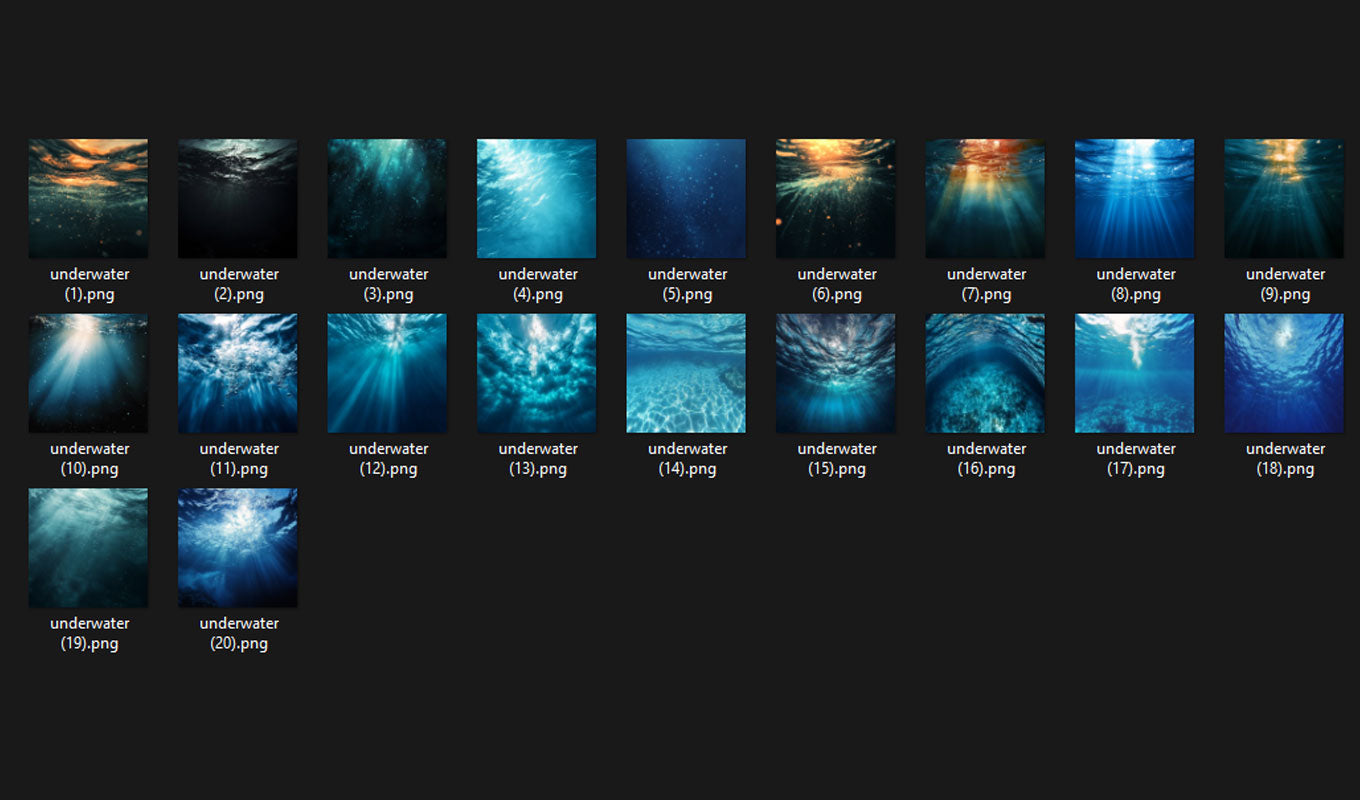Choose the underwater (8).png blue rays image
1360x800 pixels.
click(1135, 198)
